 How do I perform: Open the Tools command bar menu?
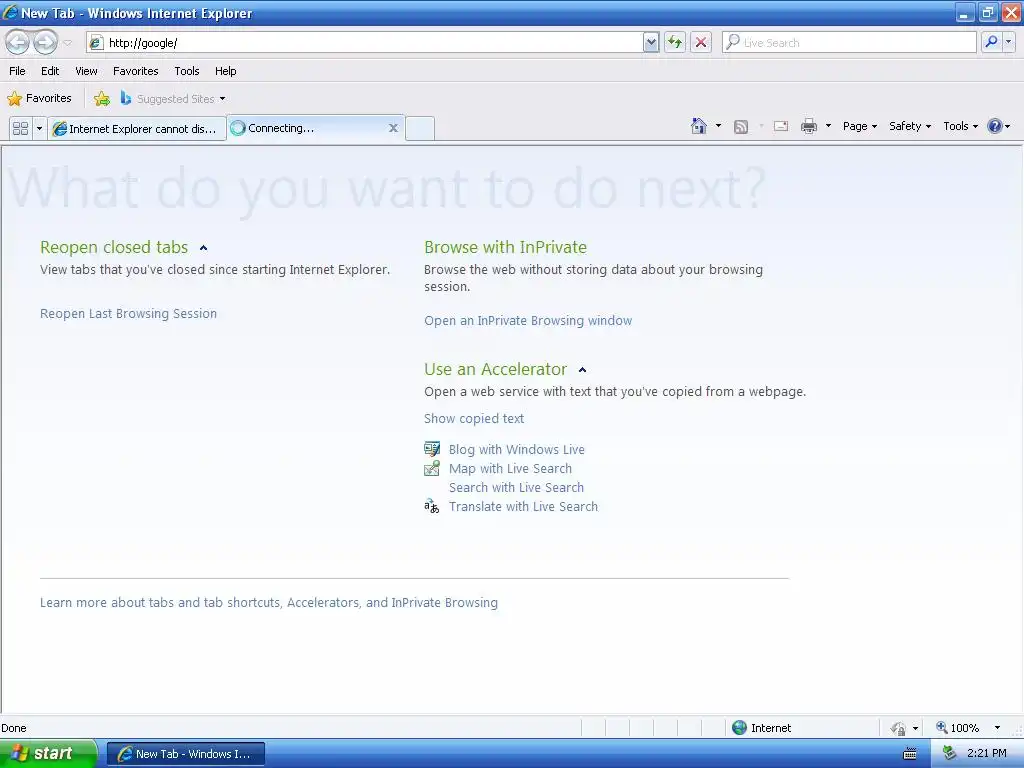pos(960,126)
